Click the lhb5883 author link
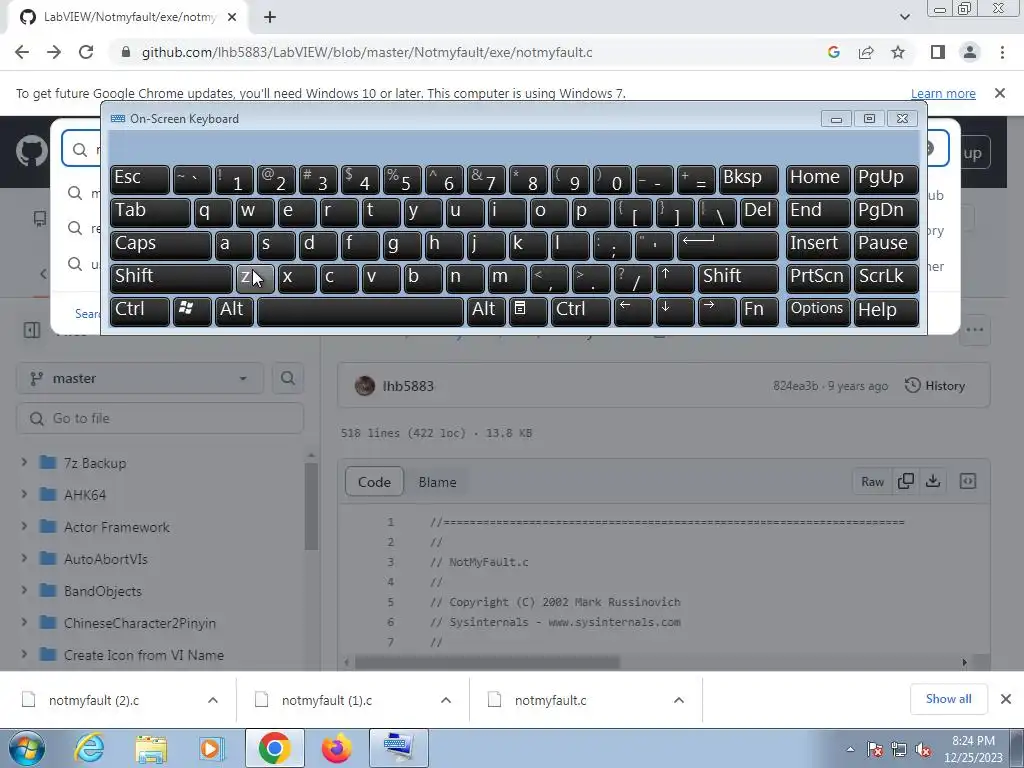Screen dimensions: 1024x768 tap(408, 386)
